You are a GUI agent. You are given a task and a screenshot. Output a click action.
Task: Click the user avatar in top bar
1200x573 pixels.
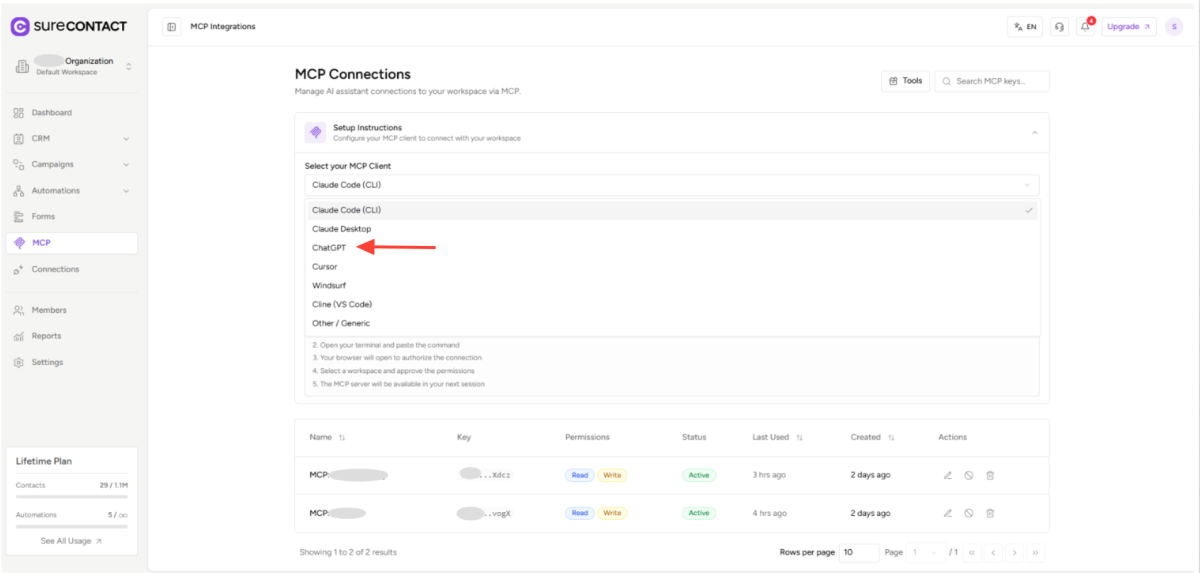click(1174, 27)
